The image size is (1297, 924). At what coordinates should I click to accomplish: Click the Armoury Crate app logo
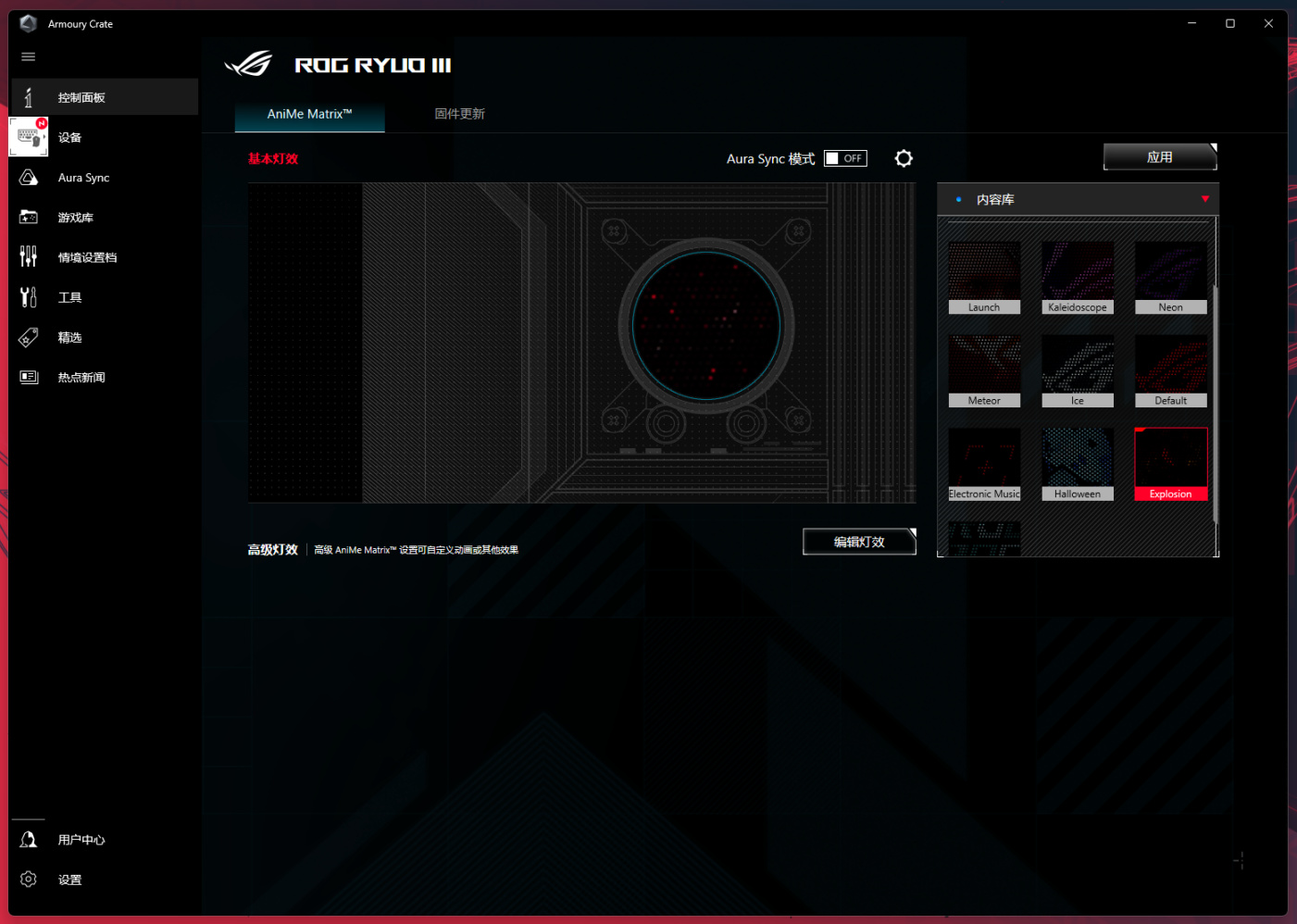click(28, 23)
